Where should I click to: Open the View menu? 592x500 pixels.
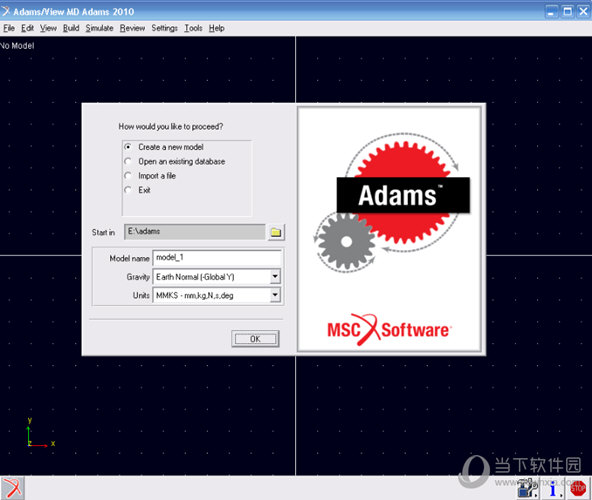(48, 28)
